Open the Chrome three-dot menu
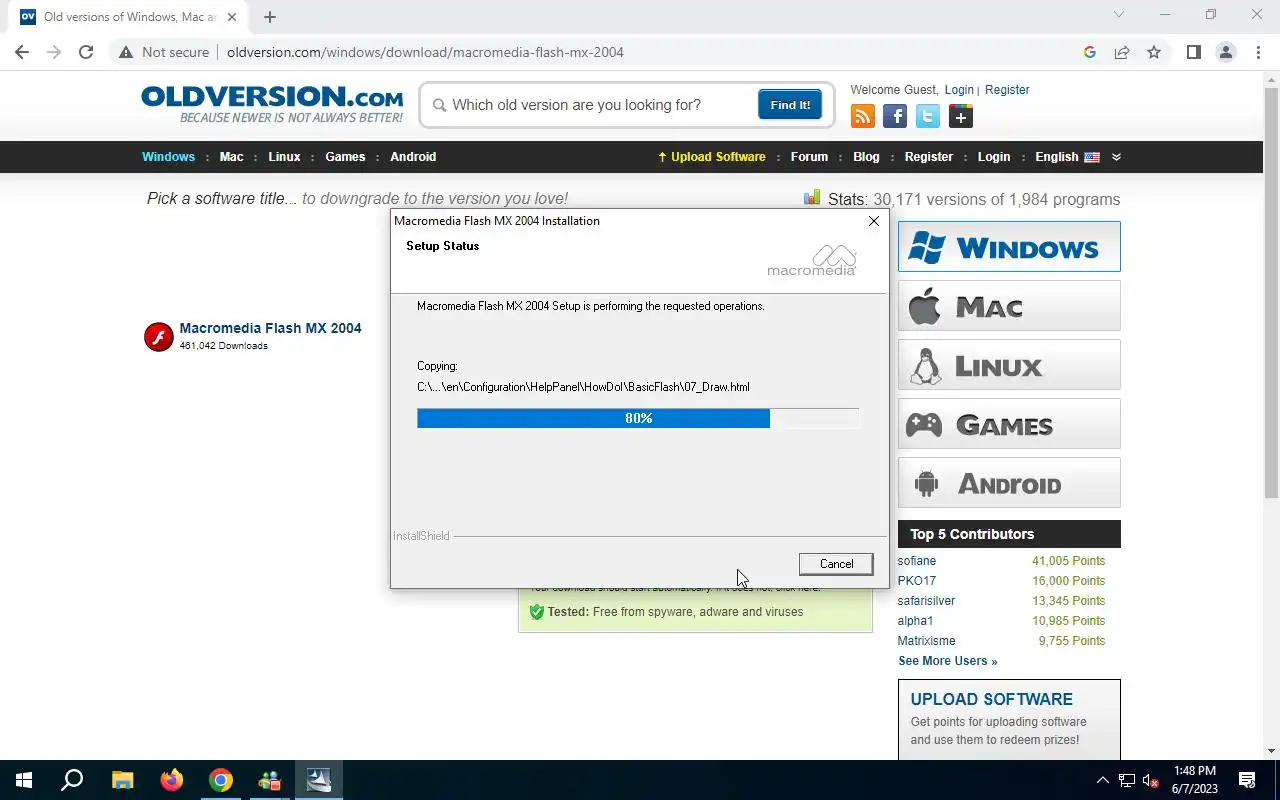Screen dimensions: 1280x800 pyautogui.click(x=1257, y=52)
